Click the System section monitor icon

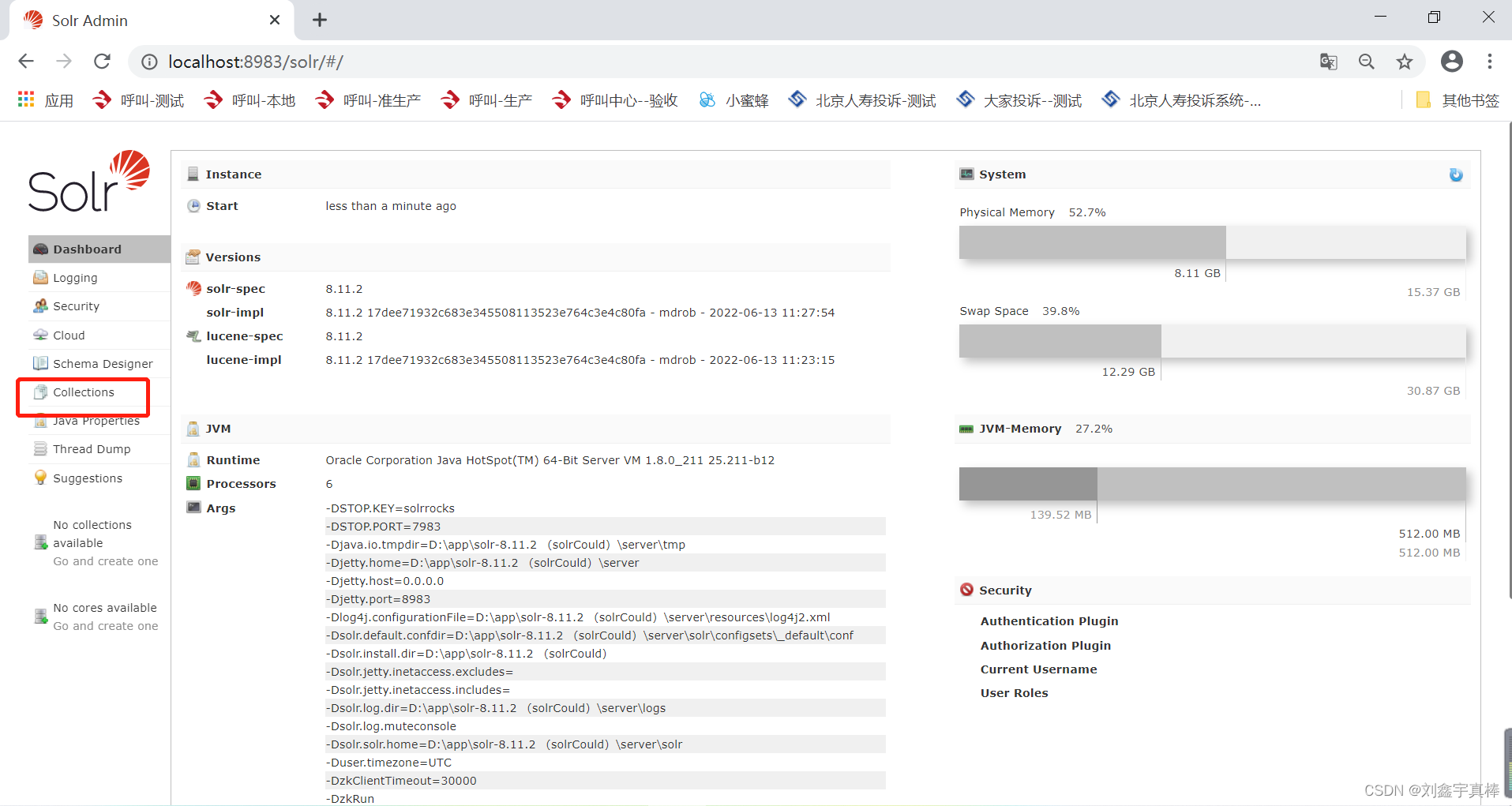pyautogui.click(x=966, y=174)
